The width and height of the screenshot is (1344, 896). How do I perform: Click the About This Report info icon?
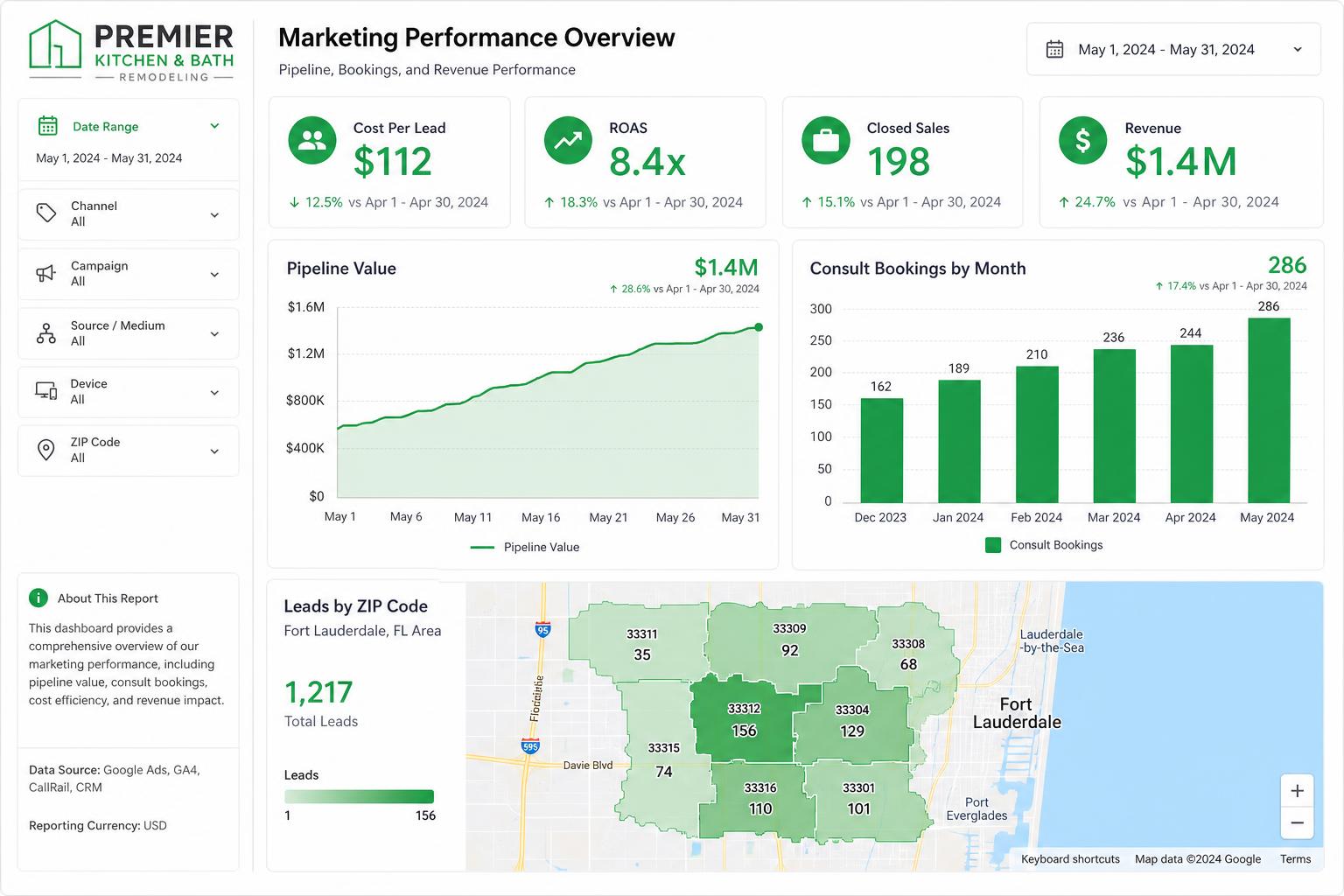coord(38,598)
